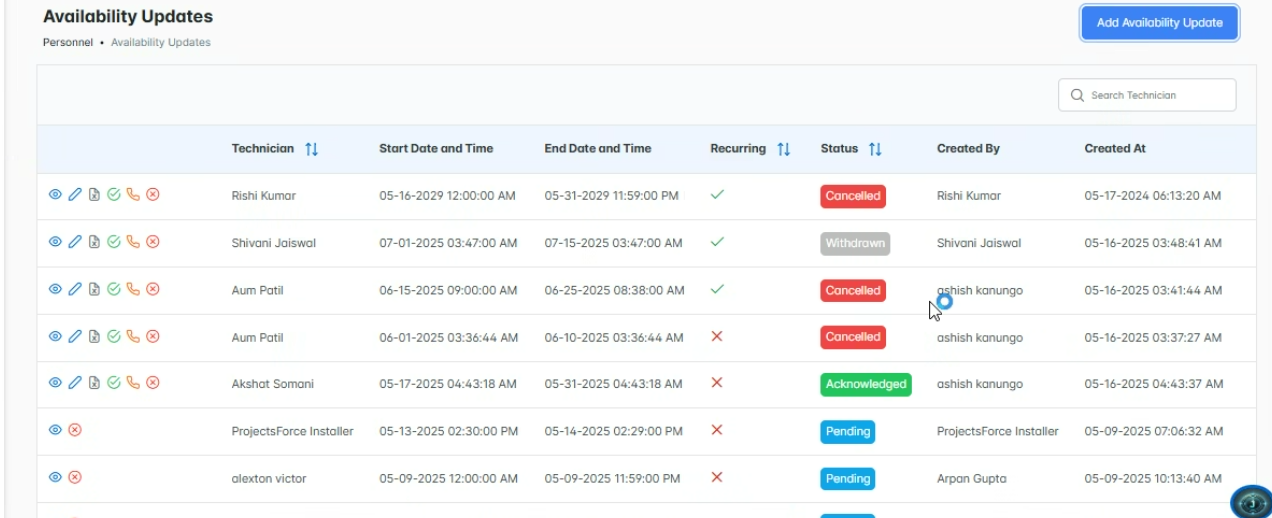Viewport: 1272px width, 518px height.
Task: Click green checkmark icon in Akshat Somani's row
Action: coord(114,383)
